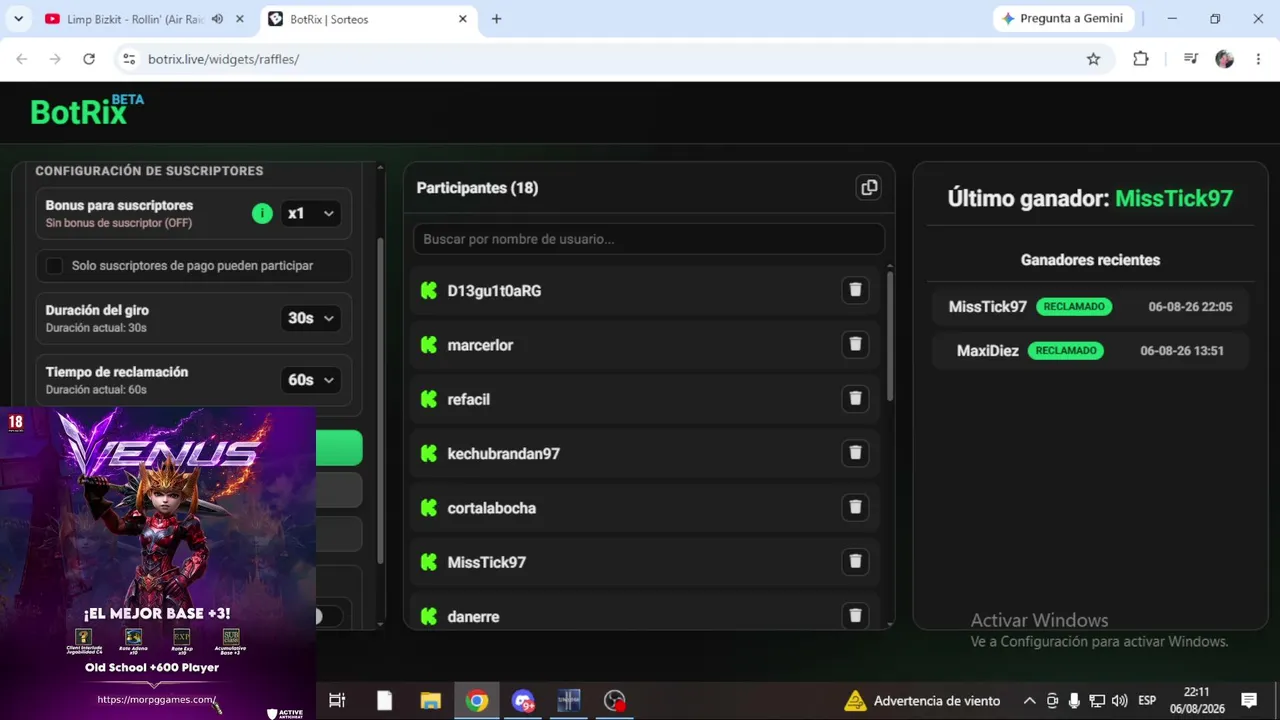Open Task View on the taskbar
1280x720 pixels.
tap(337, 701)
